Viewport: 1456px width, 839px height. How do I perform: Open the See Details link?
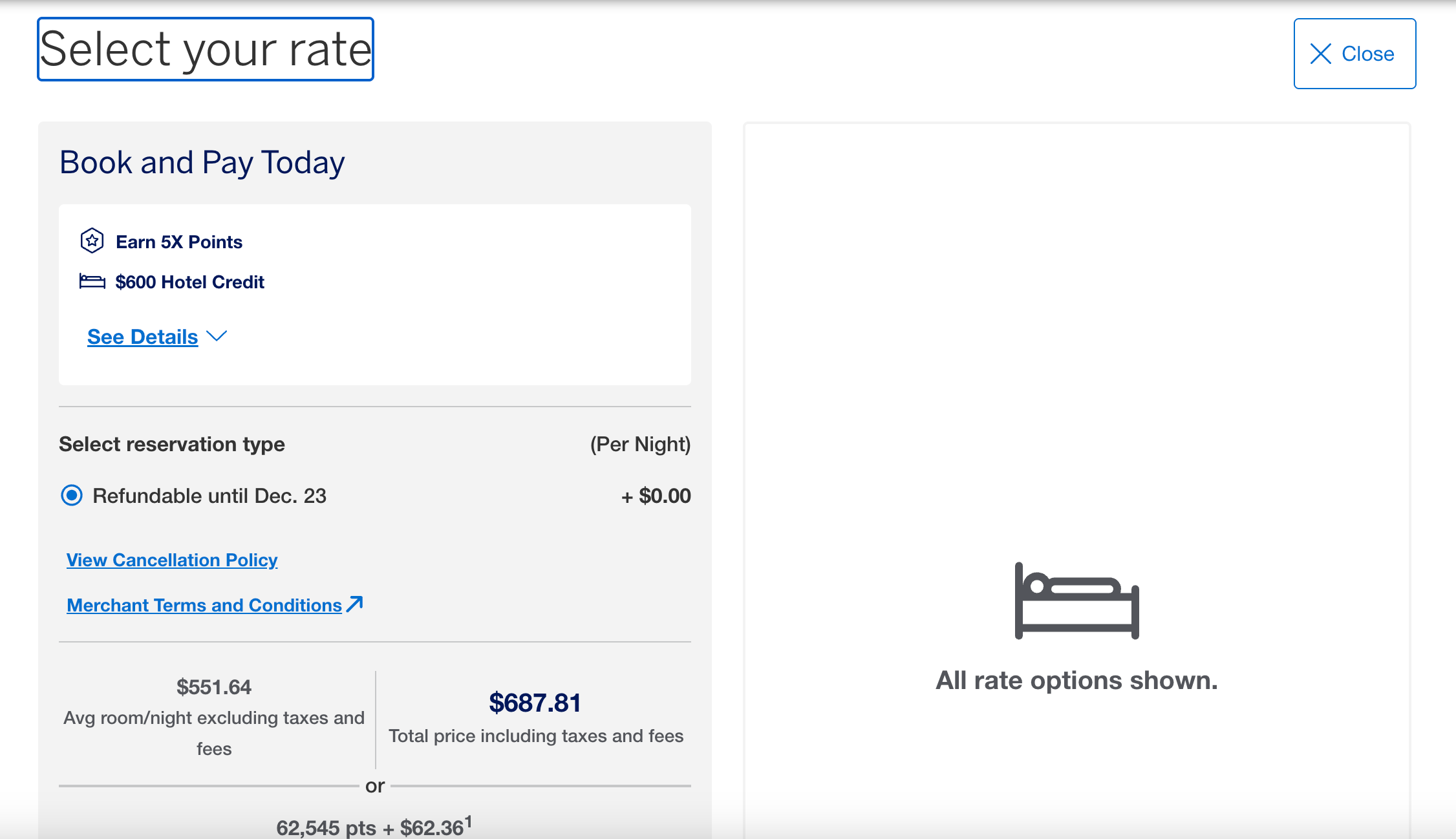(x=142, y=337)
